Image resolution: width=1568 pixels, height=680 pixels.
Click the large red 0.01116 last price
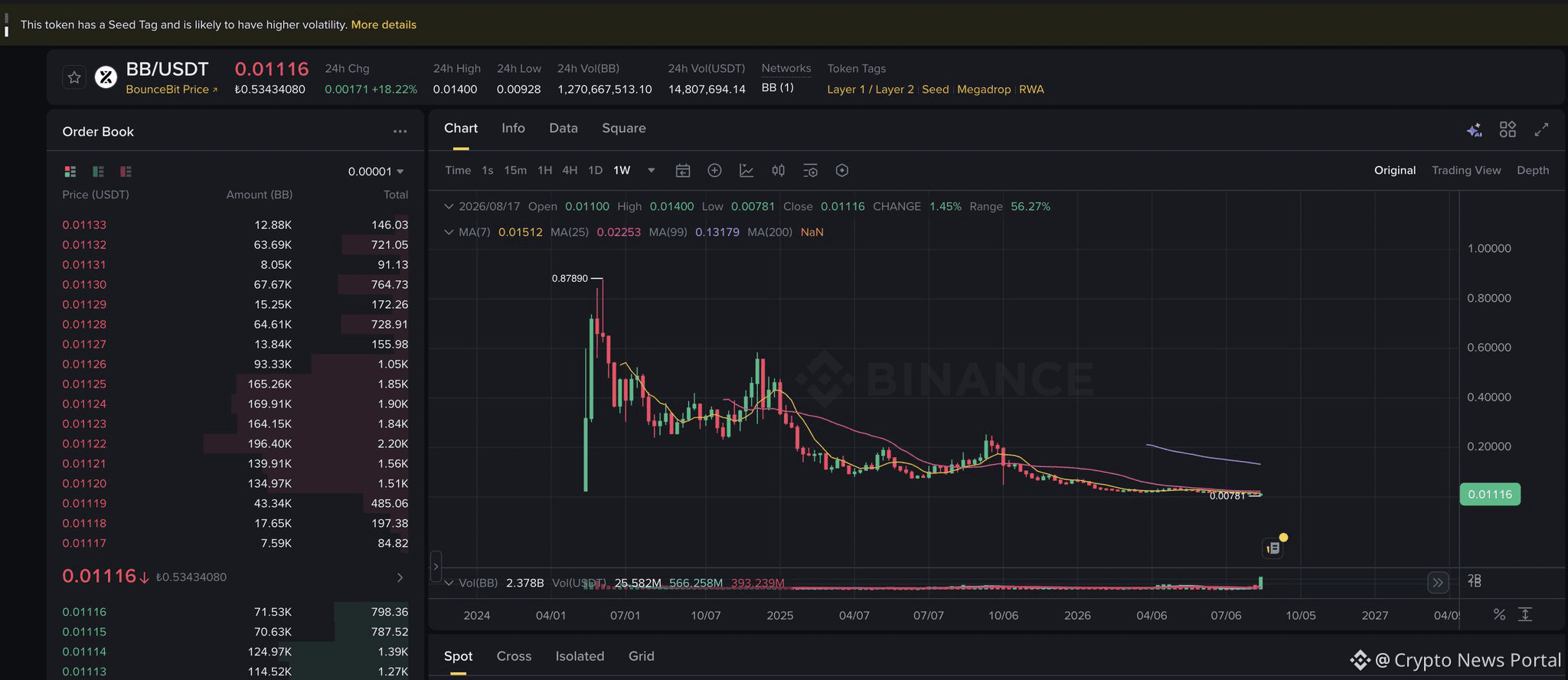pos(99,577)
